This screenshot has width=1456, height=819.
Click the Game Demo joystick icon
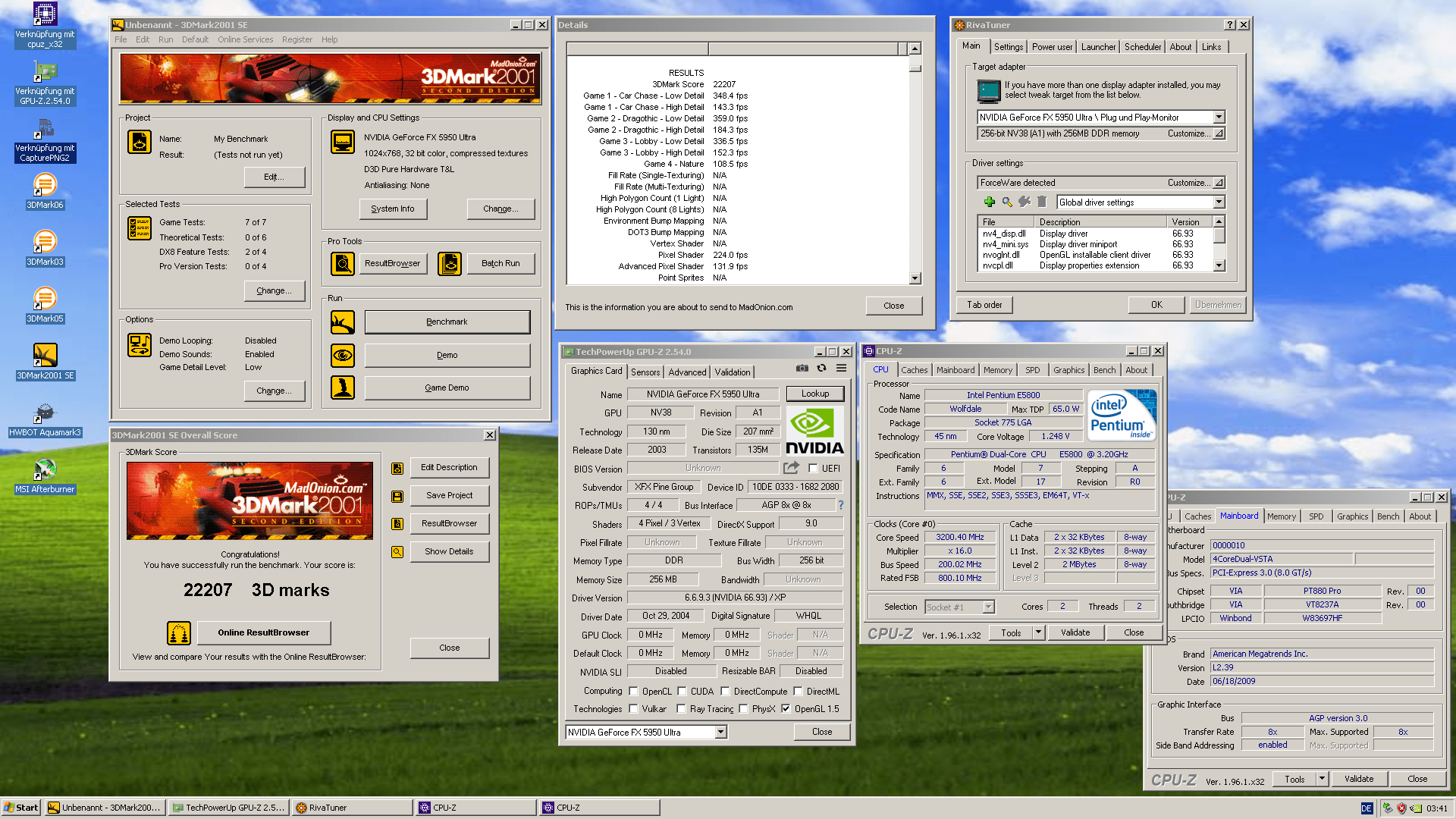tap(343, 388)
